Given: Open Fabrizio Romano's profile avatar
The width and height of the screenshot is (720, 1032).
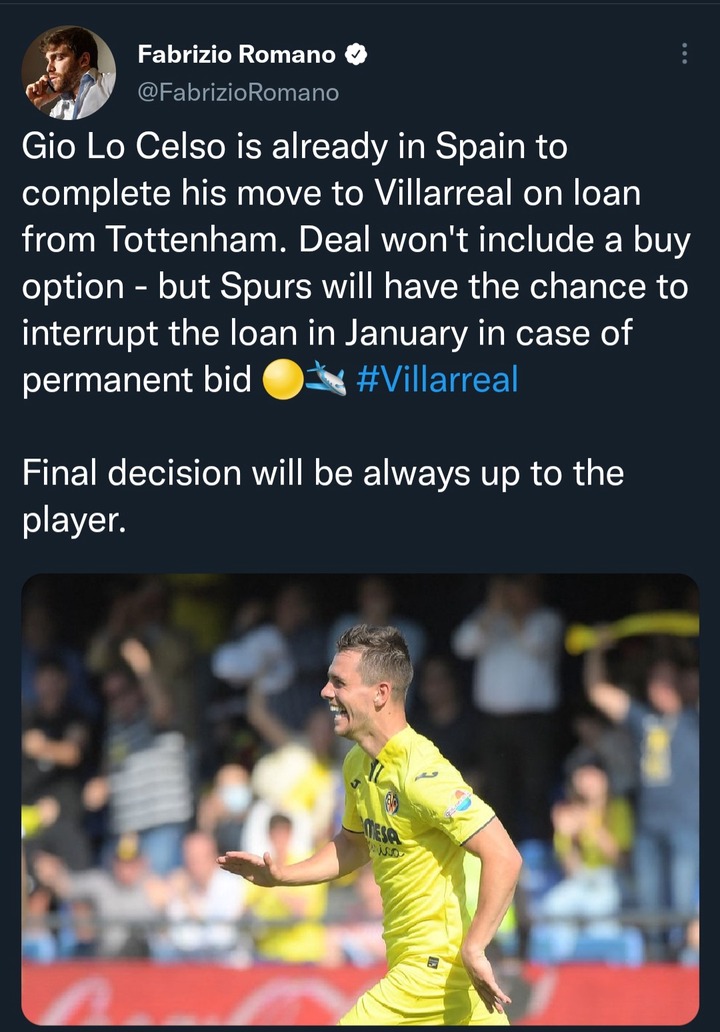Looking at the screenshot, I should click(68, 72).
